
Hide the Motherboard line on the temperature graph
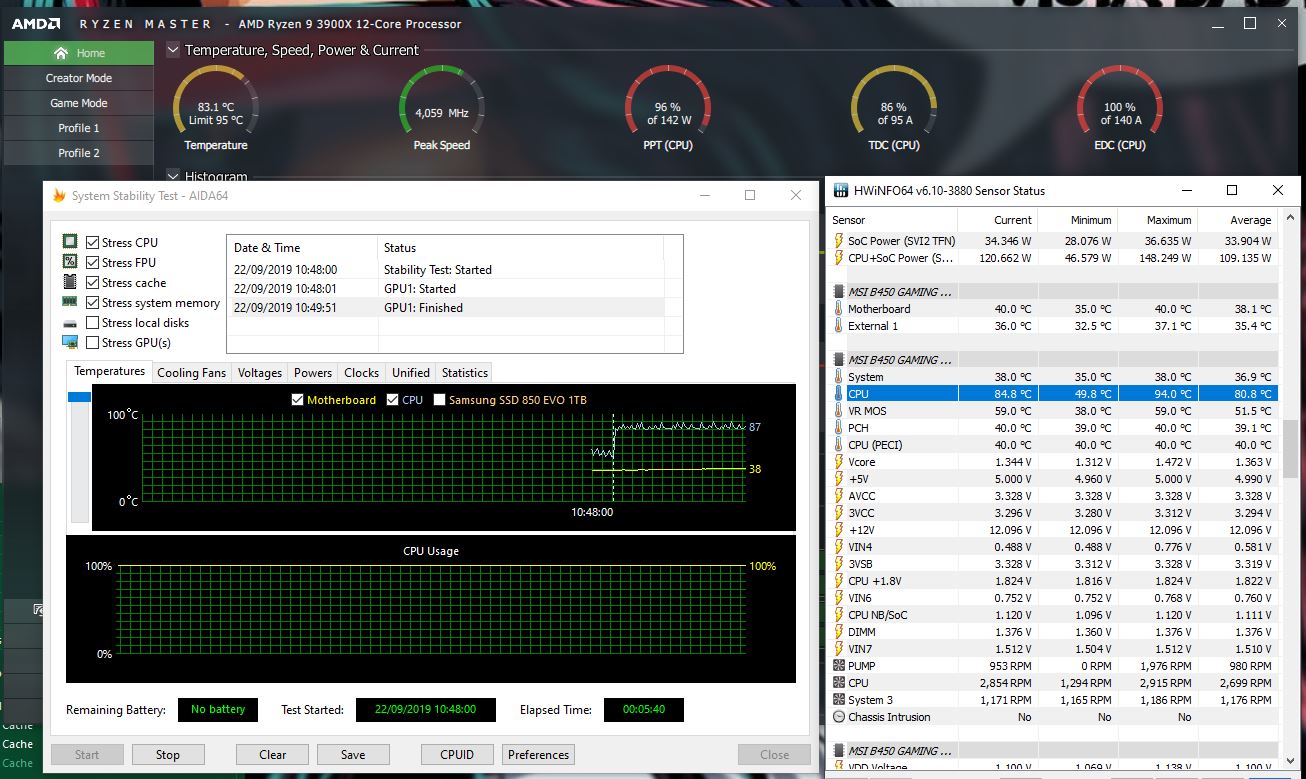pos(296,400)
